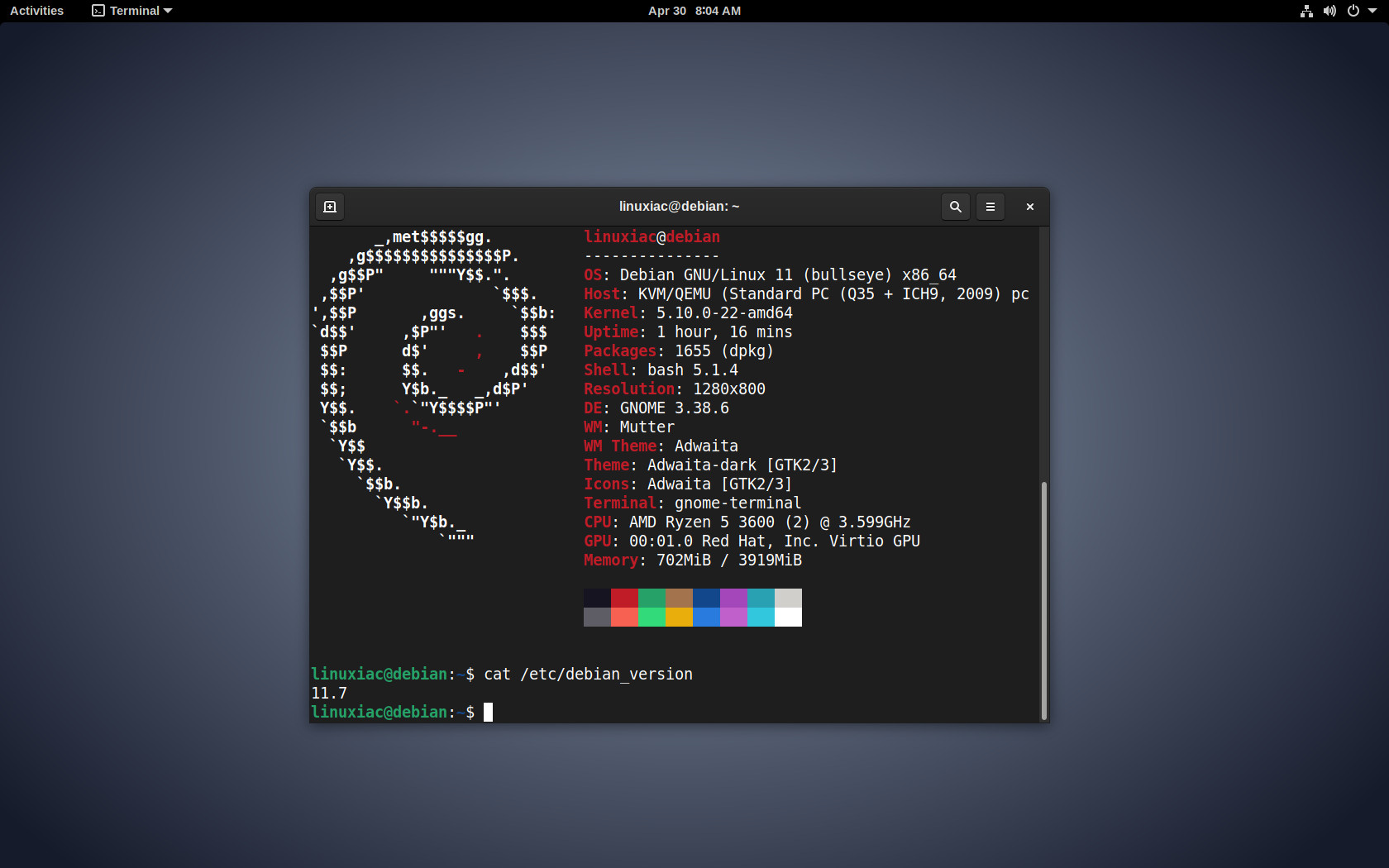Click the terminal cursor at last prompt

(488, 712)
